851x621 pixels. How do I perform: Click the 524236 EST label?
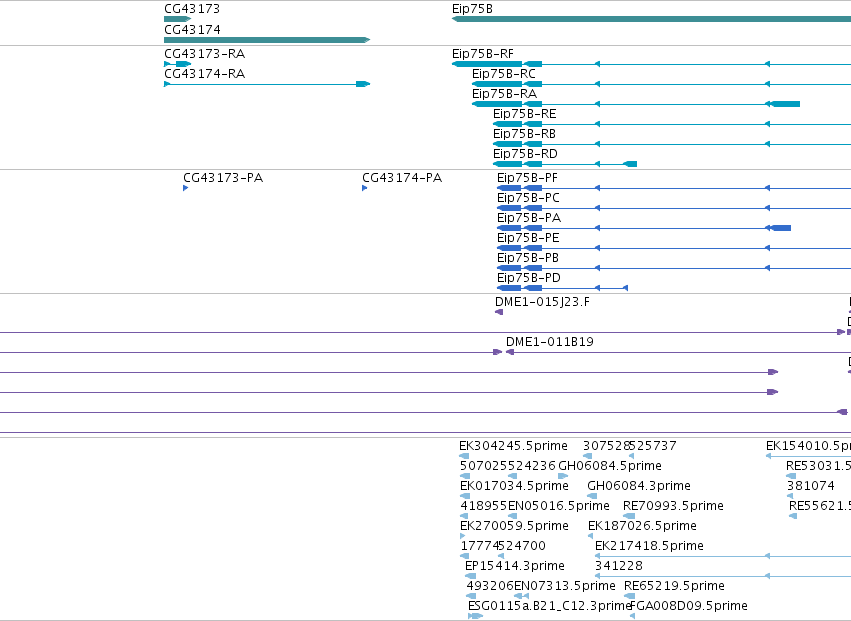532,466
